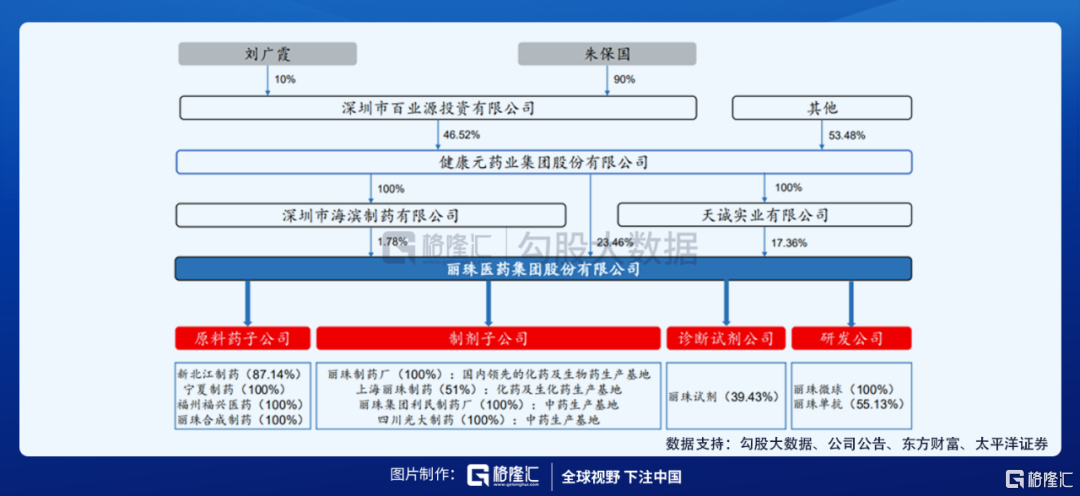The height and width of the screenshot is (496, 1080).
Task: Click the 10% label under 刘广霞
Action: 285,80
